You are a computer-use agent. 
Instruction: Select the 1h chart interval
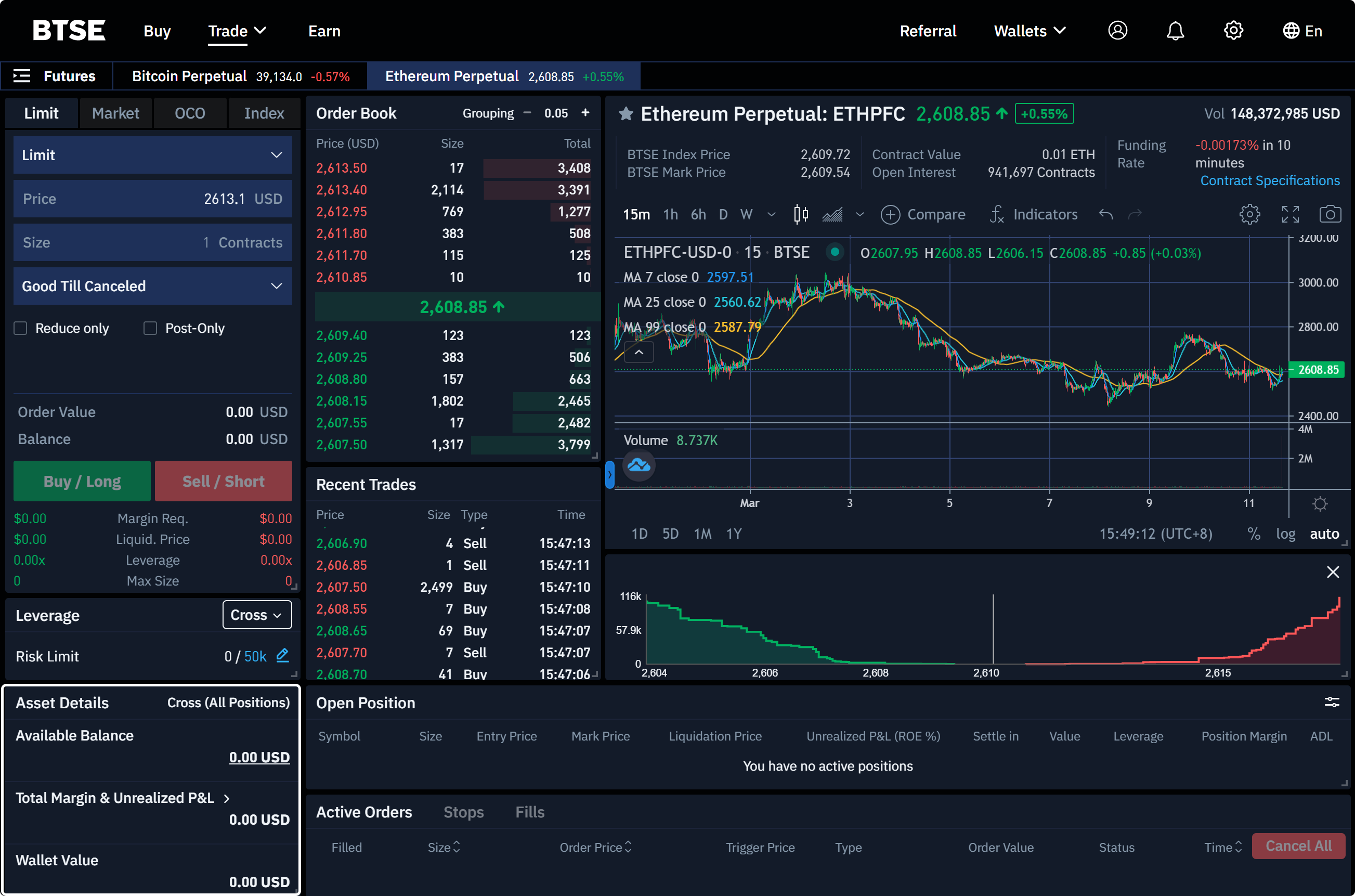tap(670, 214)
